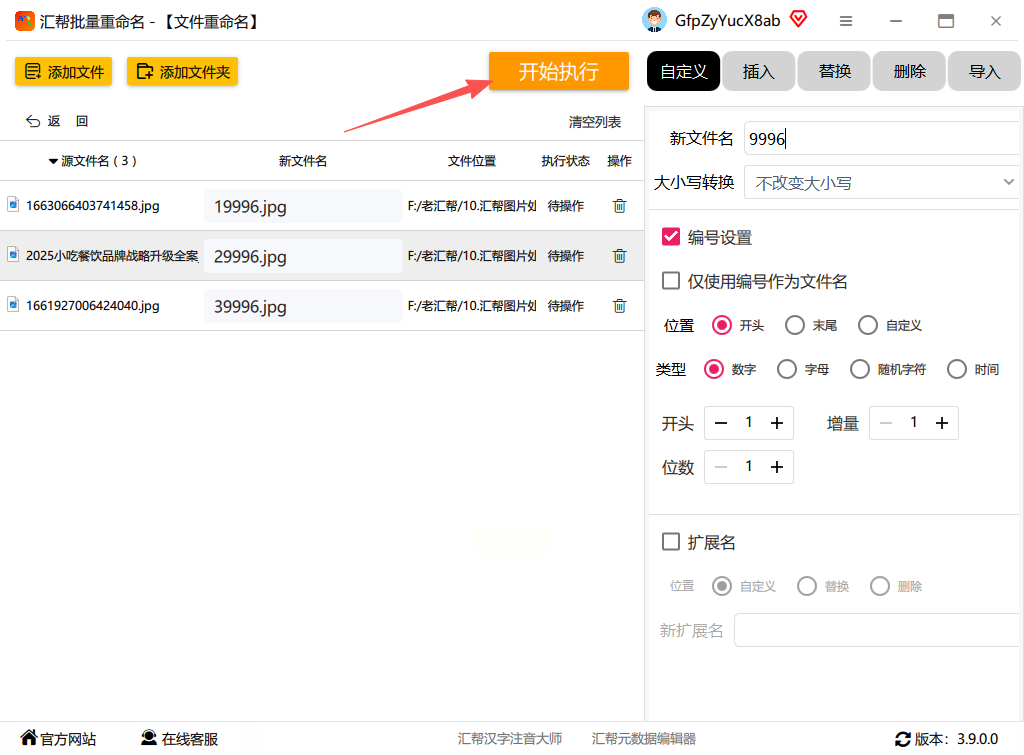
Task: Click file icon of 1663066403741458.jpg
Action: pos(13,205)
